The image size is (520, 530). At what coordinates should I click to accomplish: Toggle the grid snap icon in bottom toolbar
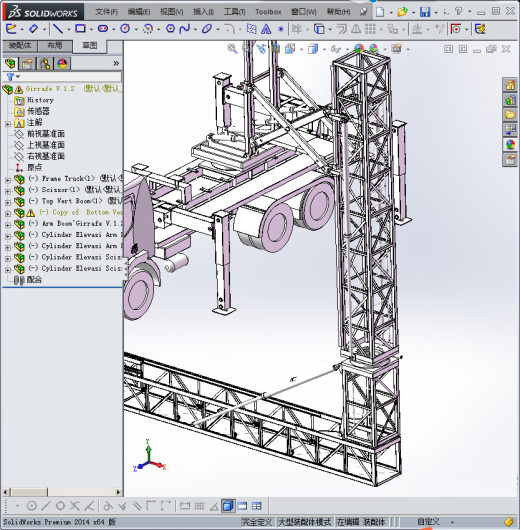pyautogui.click(x=199, y=506)
